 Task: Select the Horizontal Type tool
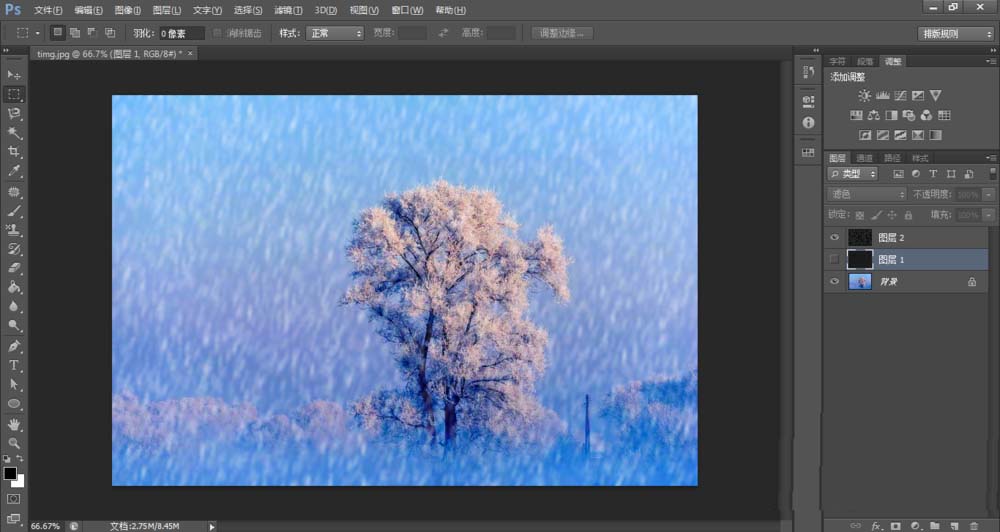(14, 366)
